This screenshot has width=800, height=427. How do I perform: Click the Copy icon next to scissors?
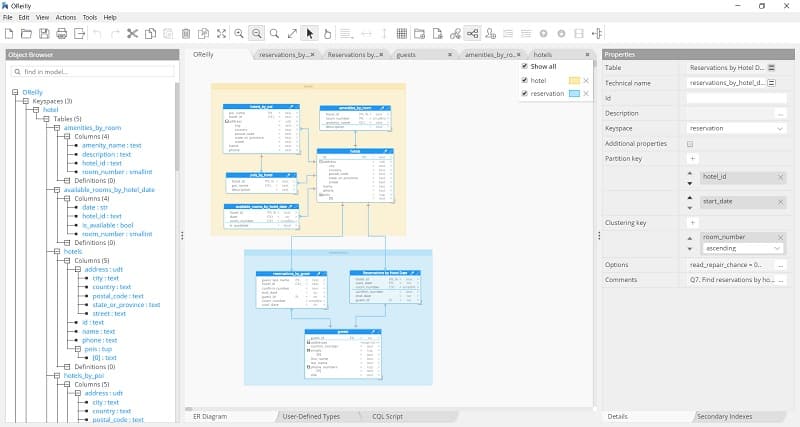pyautogui.click(x=151, y=34)
